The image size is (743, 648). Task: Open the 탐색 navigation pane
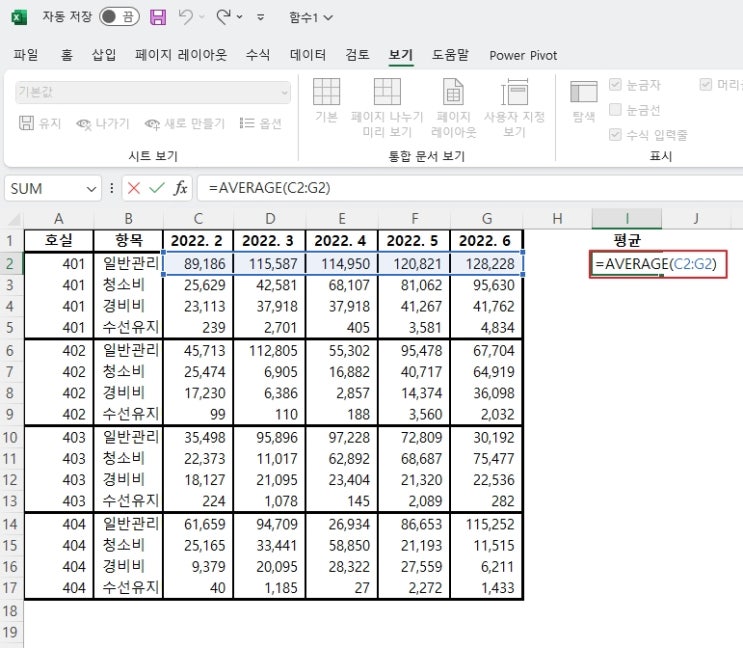[583, 101]
